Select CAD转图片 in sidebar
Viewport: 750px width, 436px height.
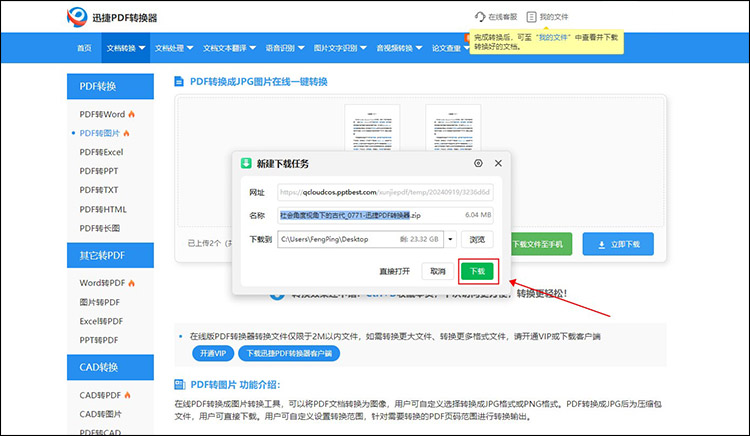pos(100,414)
